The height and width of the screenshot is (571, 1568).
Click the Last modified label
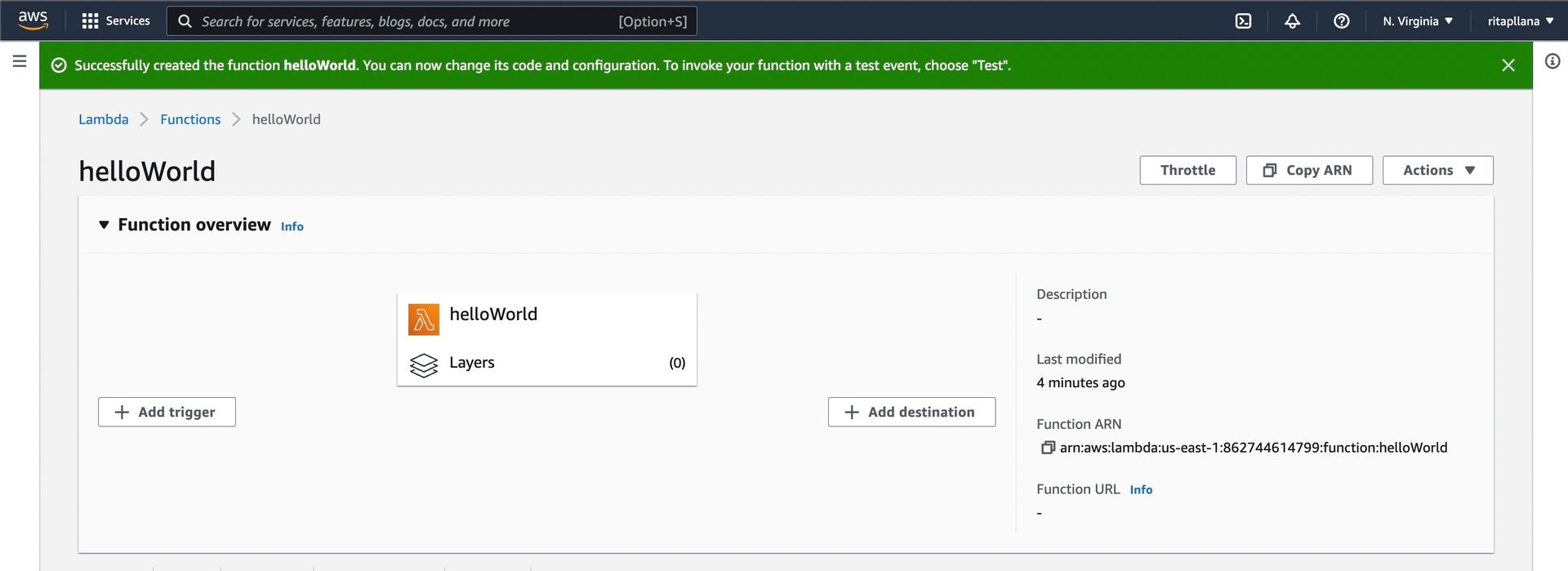(1079, 359)
